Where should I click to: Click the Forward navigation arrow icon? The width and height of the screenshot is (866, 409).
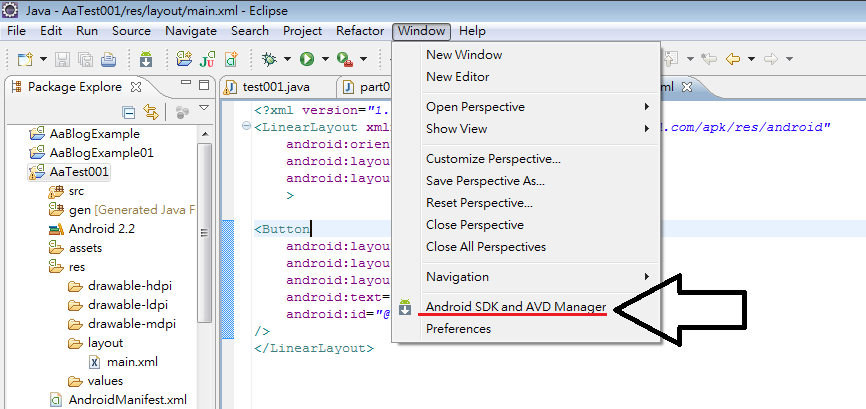(x=771, y=59)
